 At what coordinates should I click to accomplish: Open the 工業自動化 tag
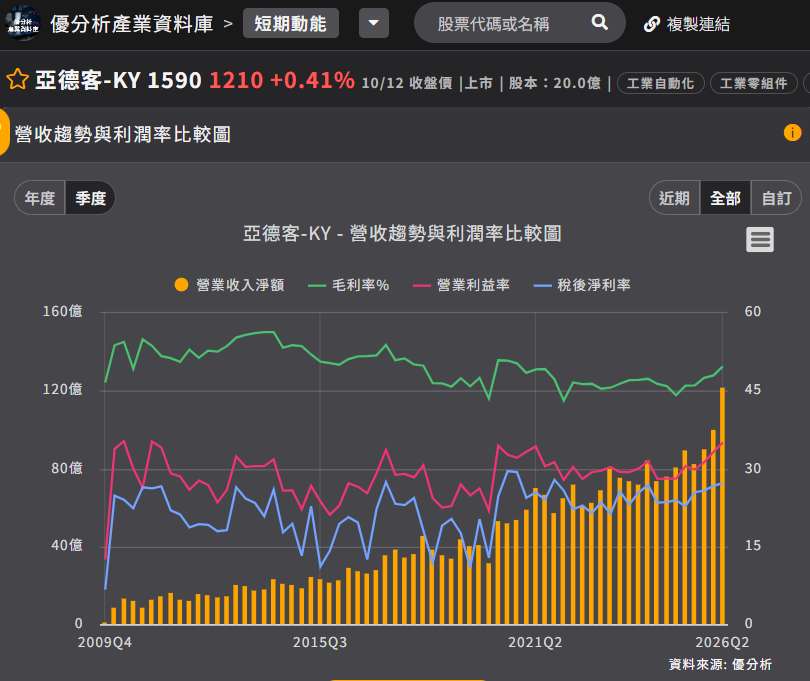(x=660, y=83)
